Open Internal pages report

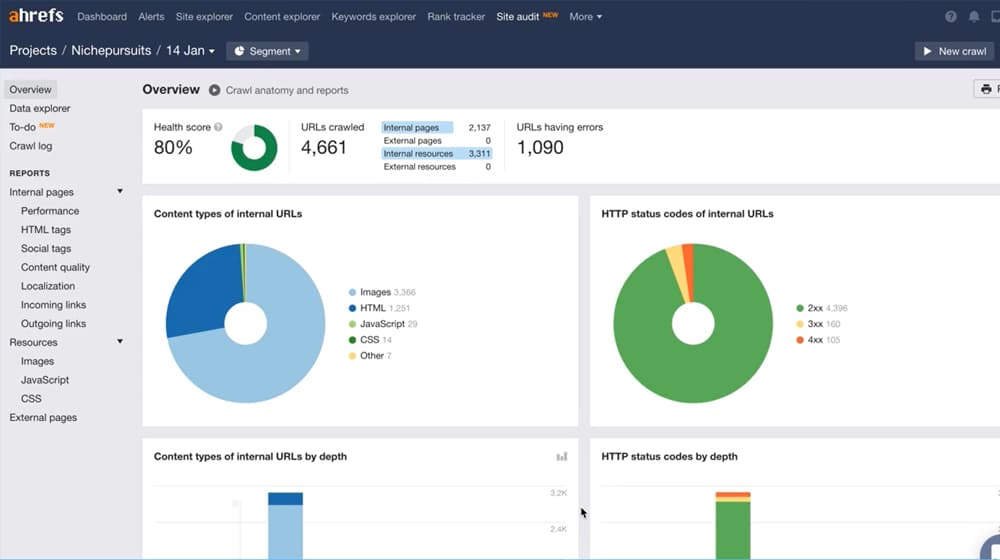click(41, 192)
